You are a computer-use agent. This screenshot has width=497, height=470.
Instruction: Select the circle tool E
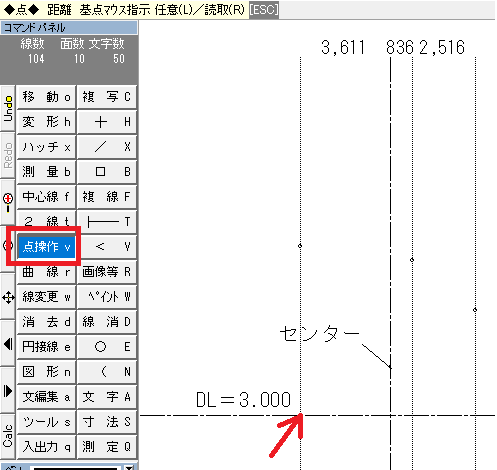pos(107,347)
